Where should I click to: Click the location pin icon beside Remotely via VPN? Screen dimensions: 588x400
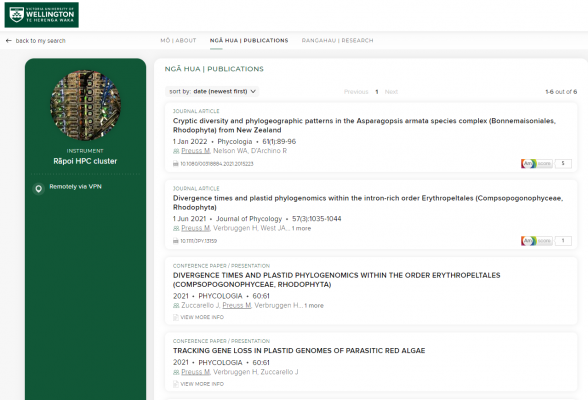click(38, 189)
